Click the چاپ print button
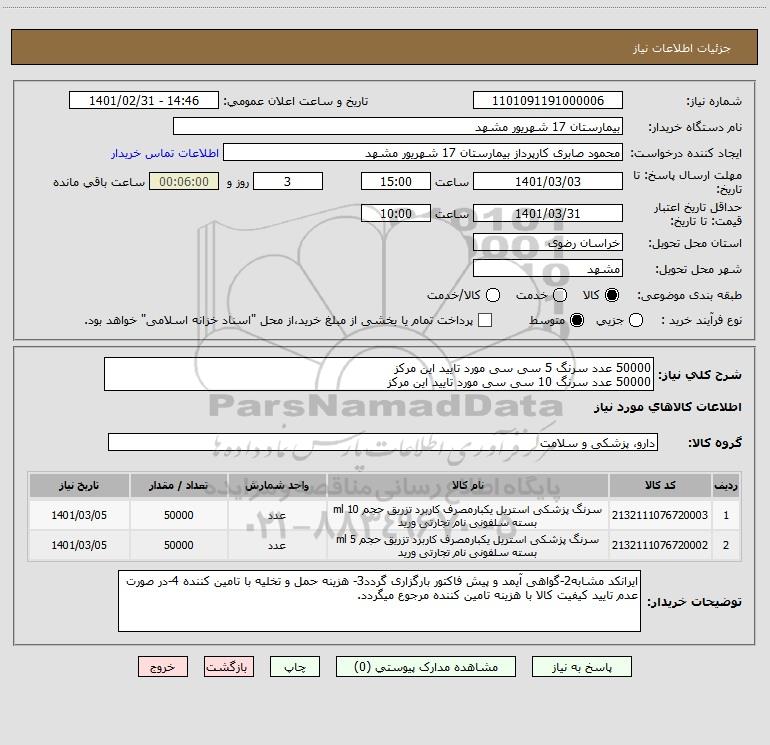Image resolution: width=770 pixels, height=745 pixels. click(x=295, y=667)
